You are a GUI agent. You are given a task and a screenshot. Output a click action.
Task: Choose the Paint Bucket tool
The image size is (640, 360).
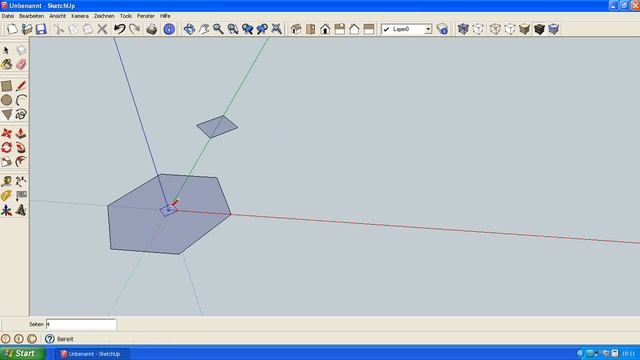click(x=6, y=64)
